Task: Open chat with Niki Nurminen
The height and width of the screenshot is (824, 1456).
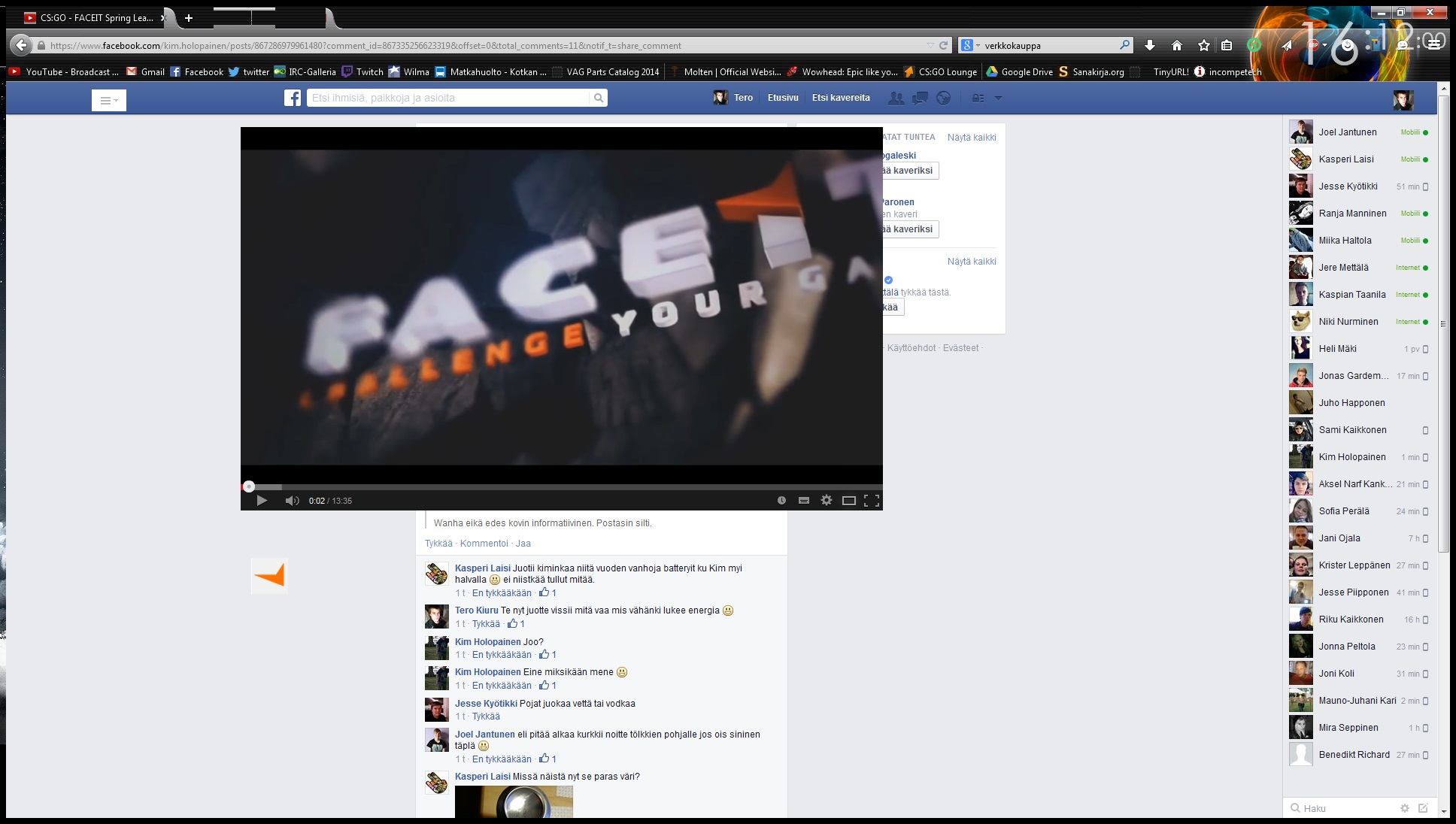Action: 1359,322
